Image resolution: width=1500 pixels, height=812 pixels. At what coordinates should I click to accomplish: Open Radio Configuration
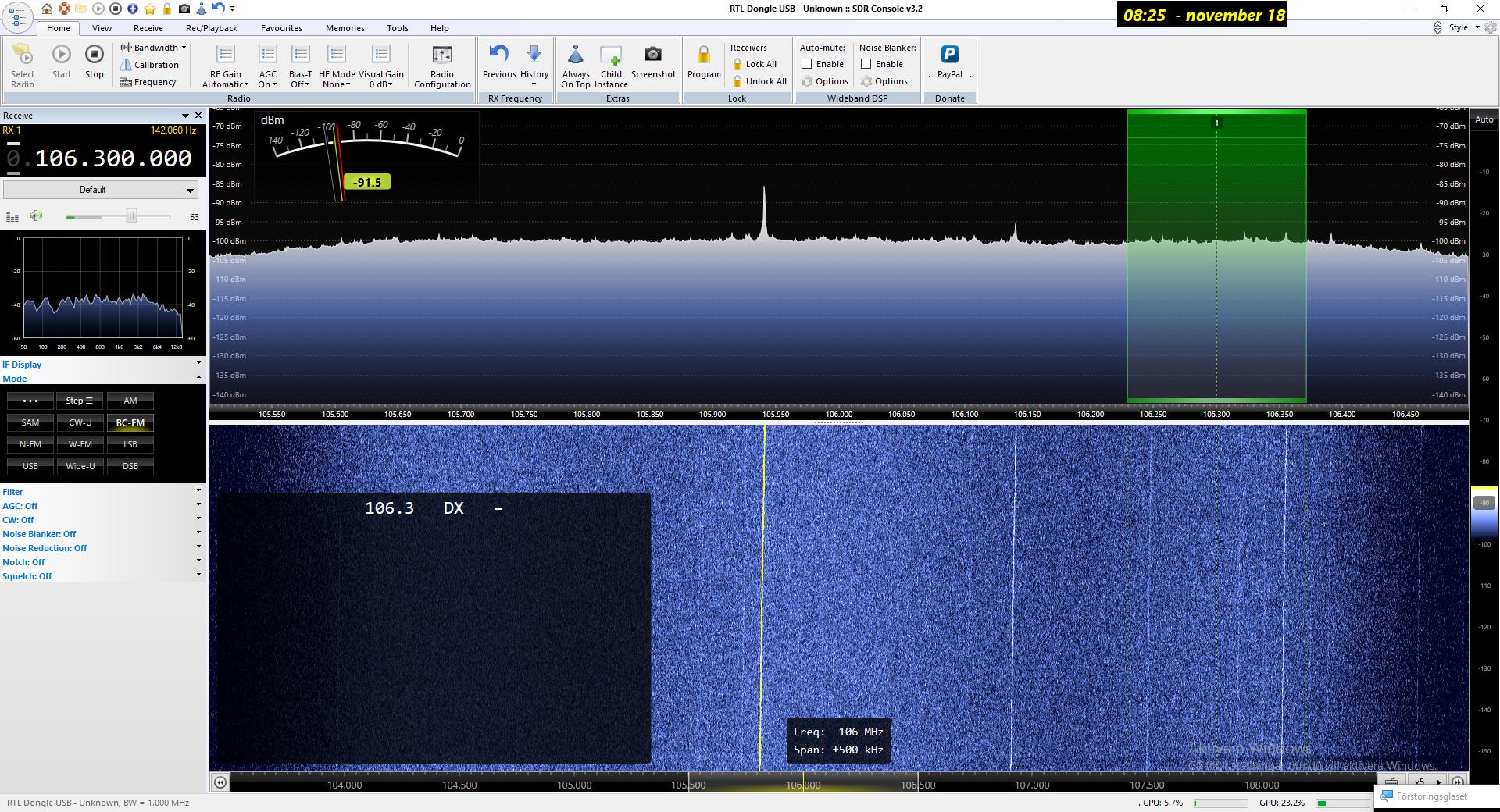[x=442, y=55]
